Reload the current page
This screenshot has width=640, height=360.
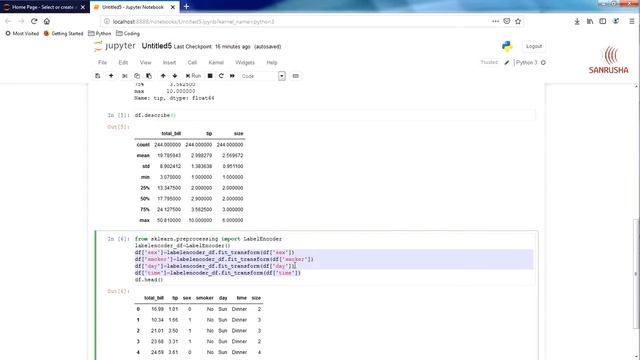pos(34,21)
